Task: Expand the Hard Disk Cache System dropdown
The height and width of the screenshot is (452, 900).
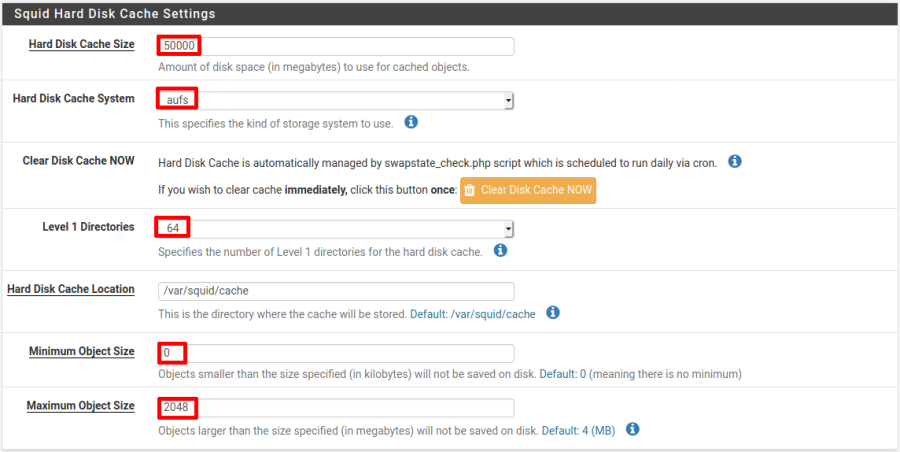Action: pyautogui.click(x=336, y=100)
